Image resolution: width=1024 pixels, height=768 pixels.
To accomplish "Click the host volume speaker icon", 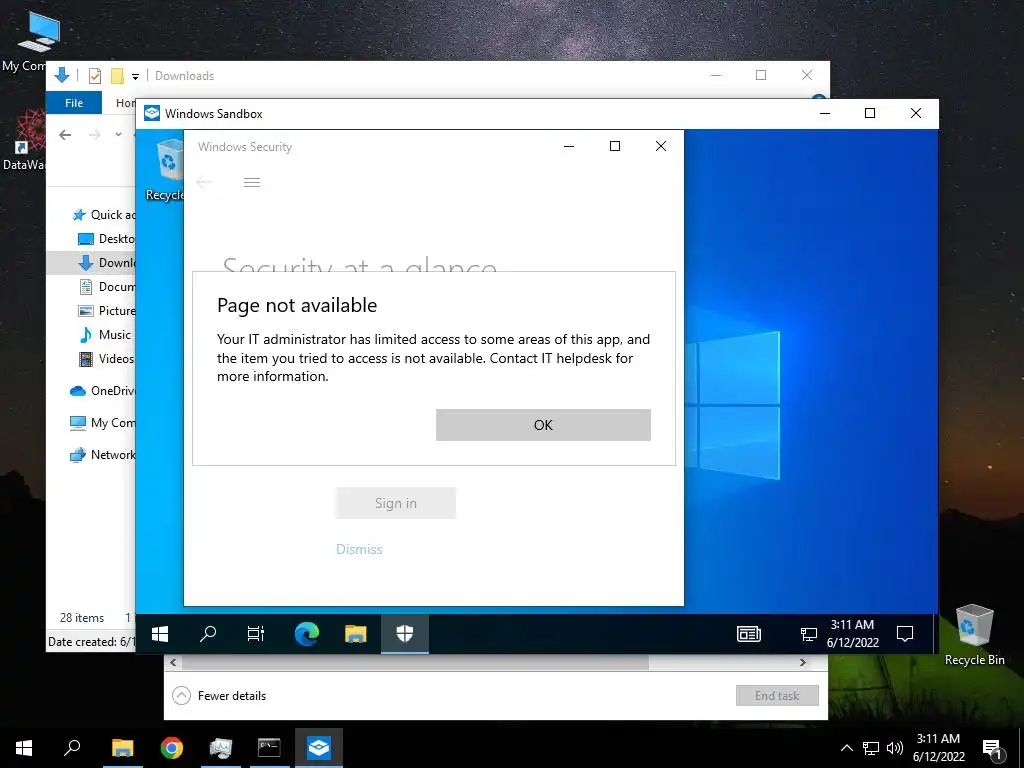I will (x=895, y=748).
